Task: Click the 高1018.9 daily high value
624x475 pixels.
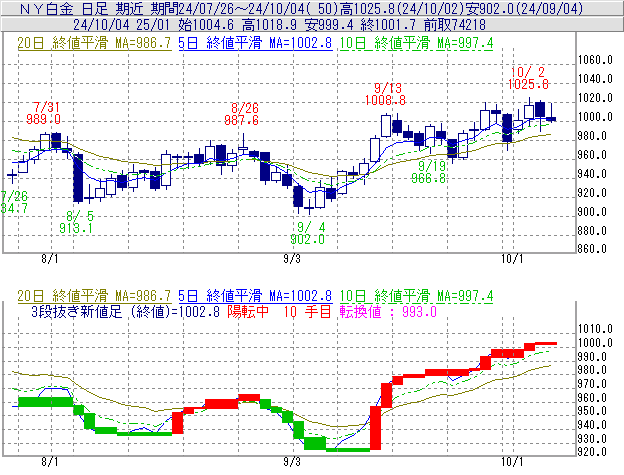Action: (269, 25)
